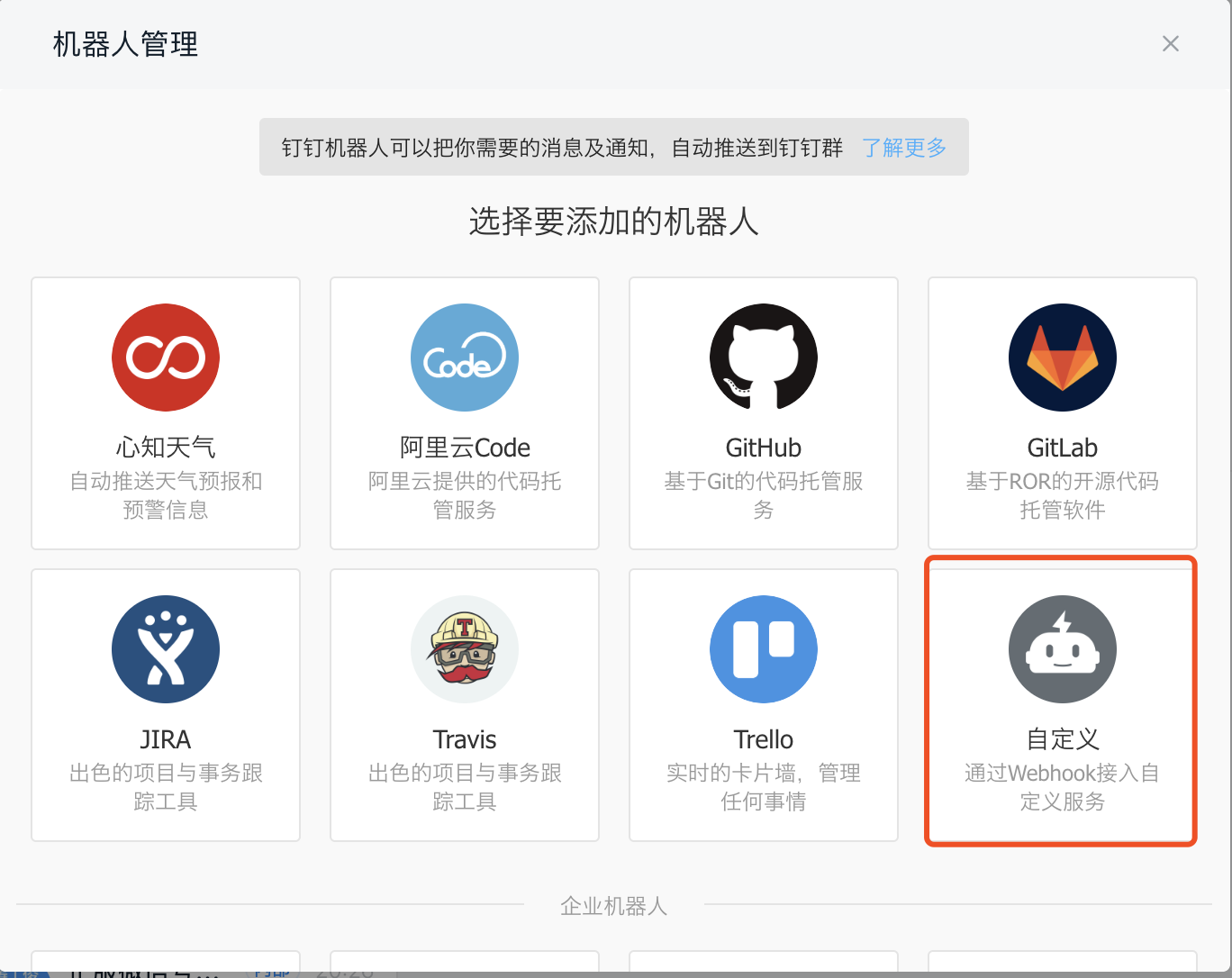Click JIRA's 出色的项目与事务跟踪工具 description
This screenshot has width=1232, height=978.
pyautogui.click(x=166, y=787)
